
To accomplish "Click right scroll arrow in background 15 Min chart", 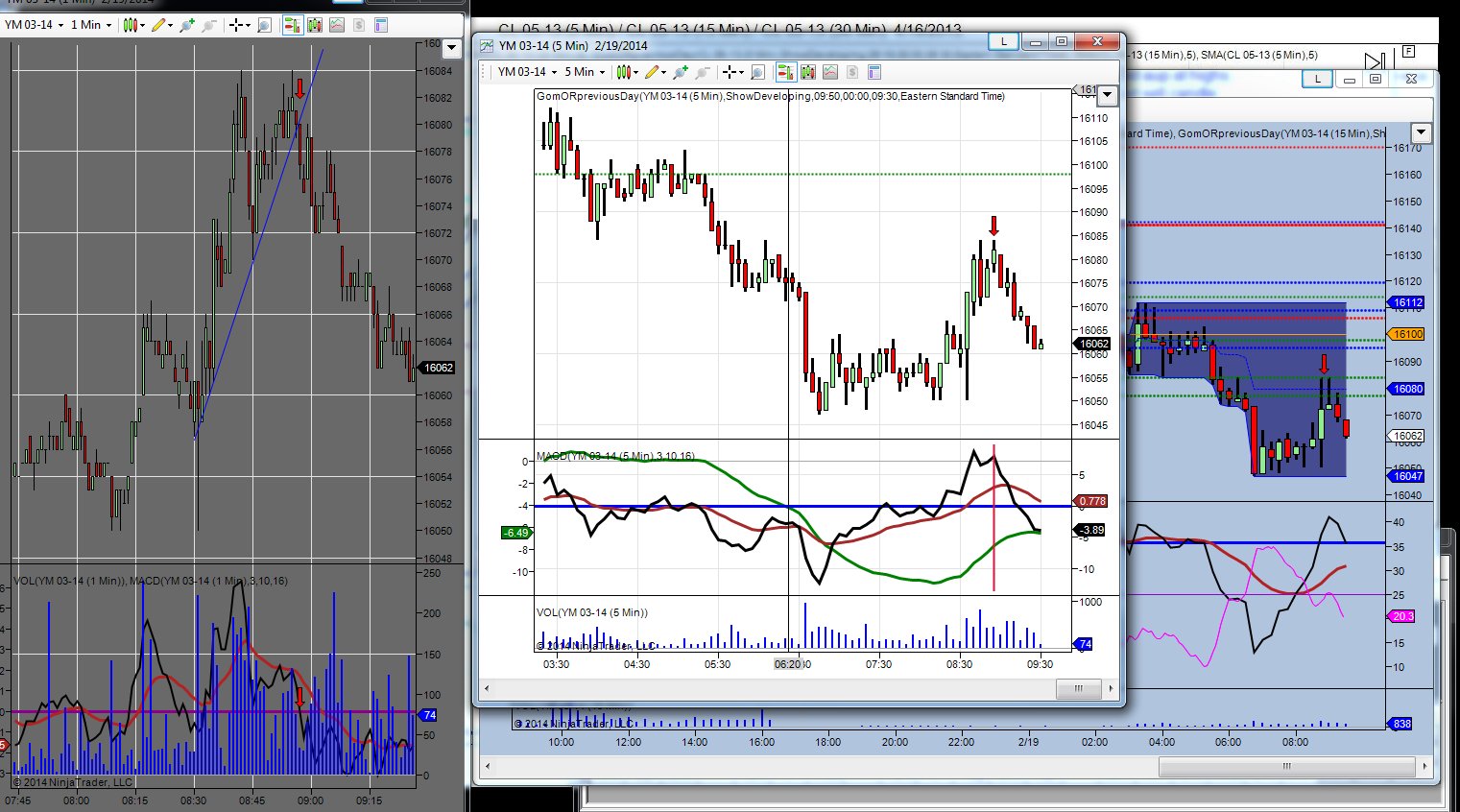I will click(x=1425, y=766).
